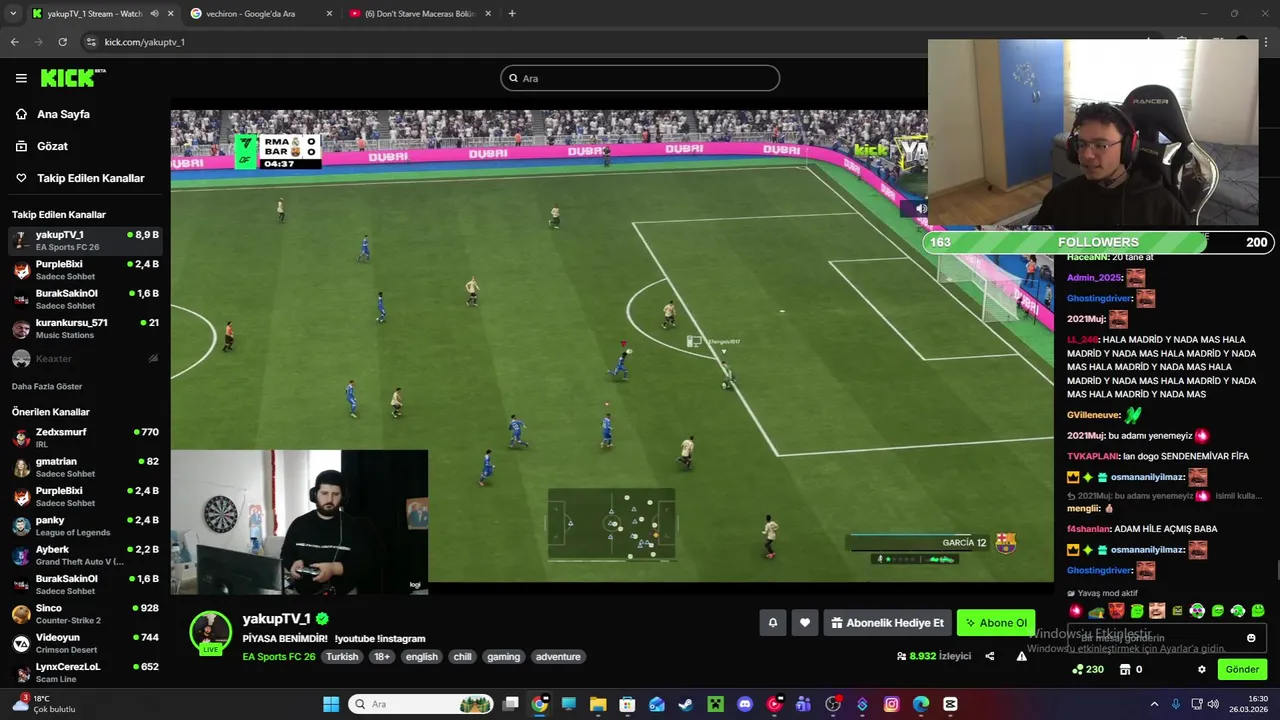1280x720 pixels.
Task: Go to Ana Sayfa
Action: tap(63, 114)
